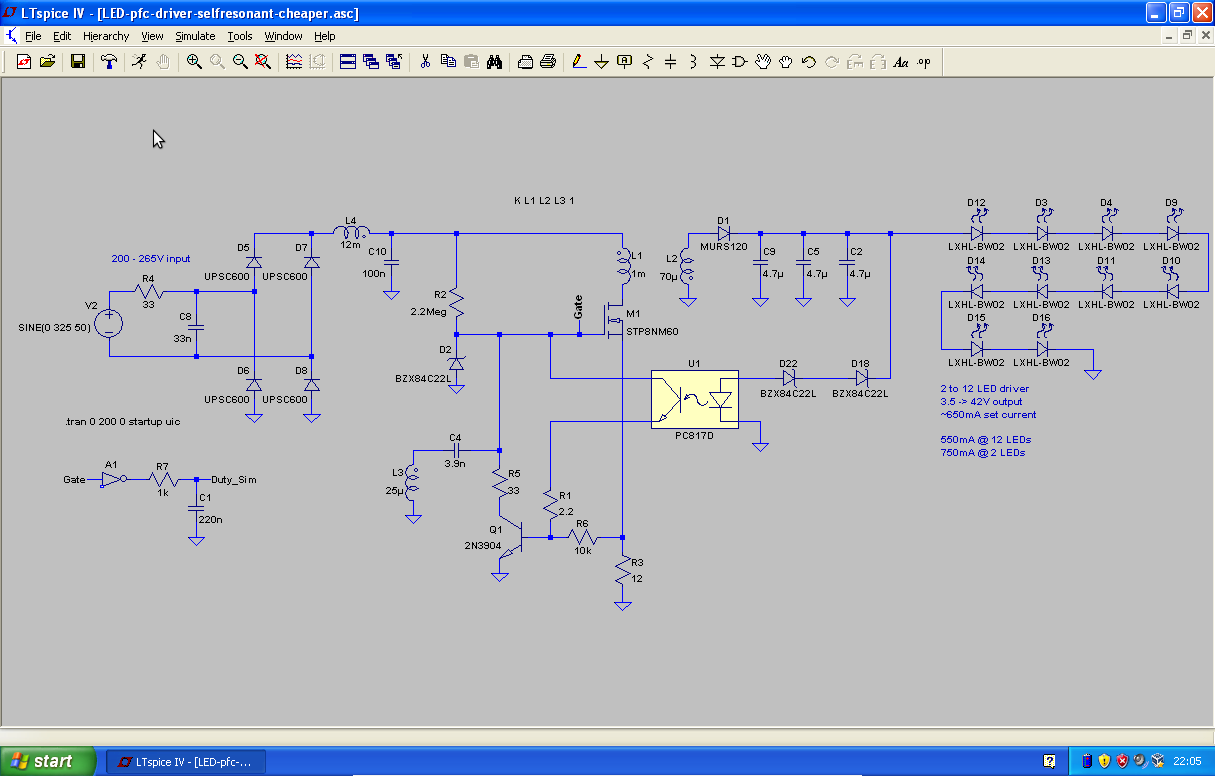Expand the Tools menu
1215x776 pixels.
[240, 36]
